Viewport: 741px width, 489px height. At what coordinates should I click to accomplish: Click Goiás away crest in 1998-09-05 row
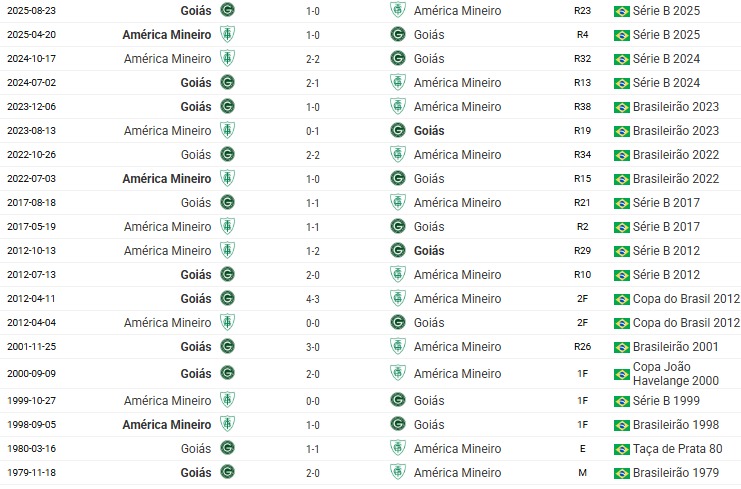click(x=398, y=424)
